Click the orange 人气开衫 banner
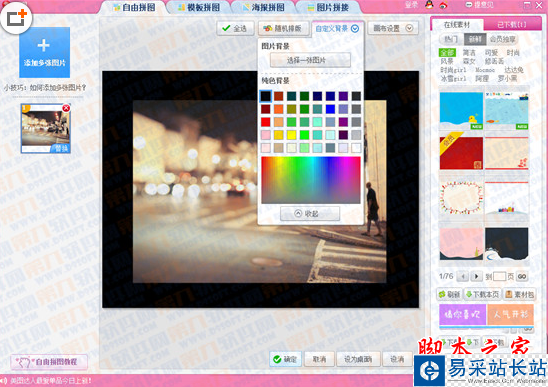This screenshot has height=387, width=548. pyautogui.click(x=510, y=314)
